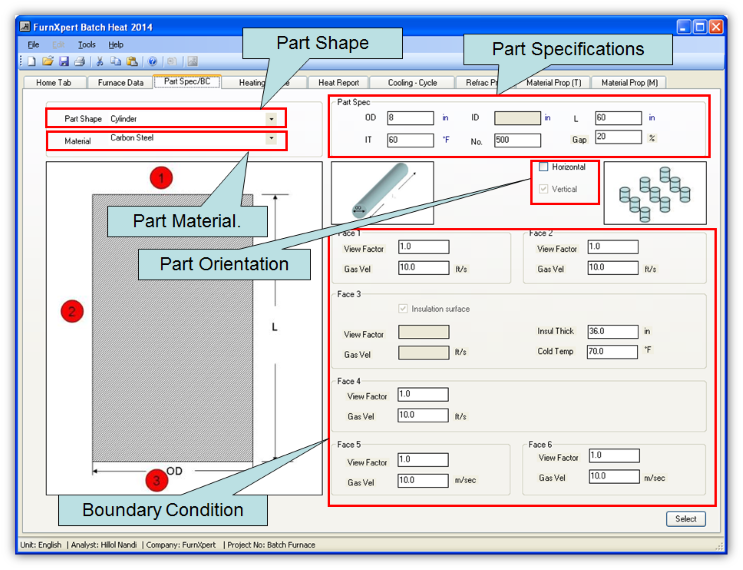The height and width of the screenshot is (570, 743).
Task: Switch to the Material Prop (T) tab
Action: click(553, 82)
